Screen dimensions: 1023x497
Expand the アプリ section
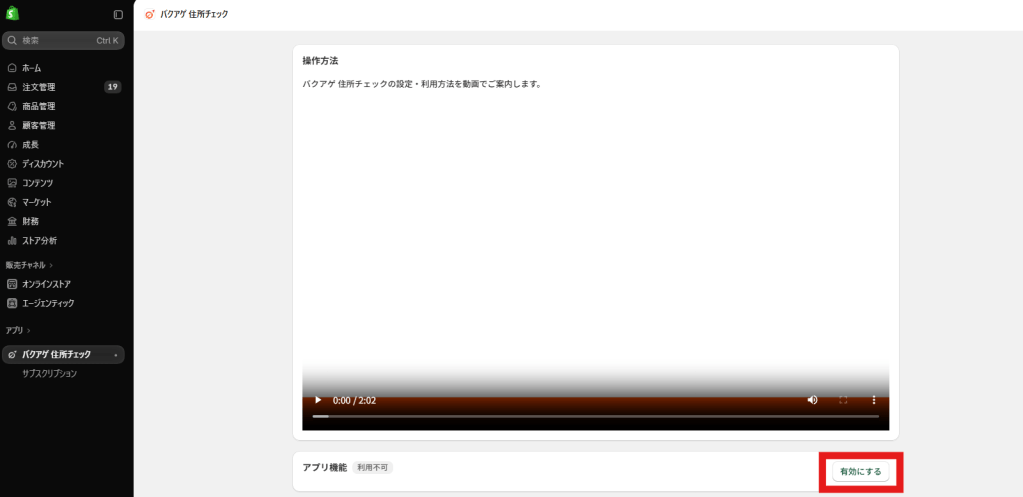tap(18, 331)
